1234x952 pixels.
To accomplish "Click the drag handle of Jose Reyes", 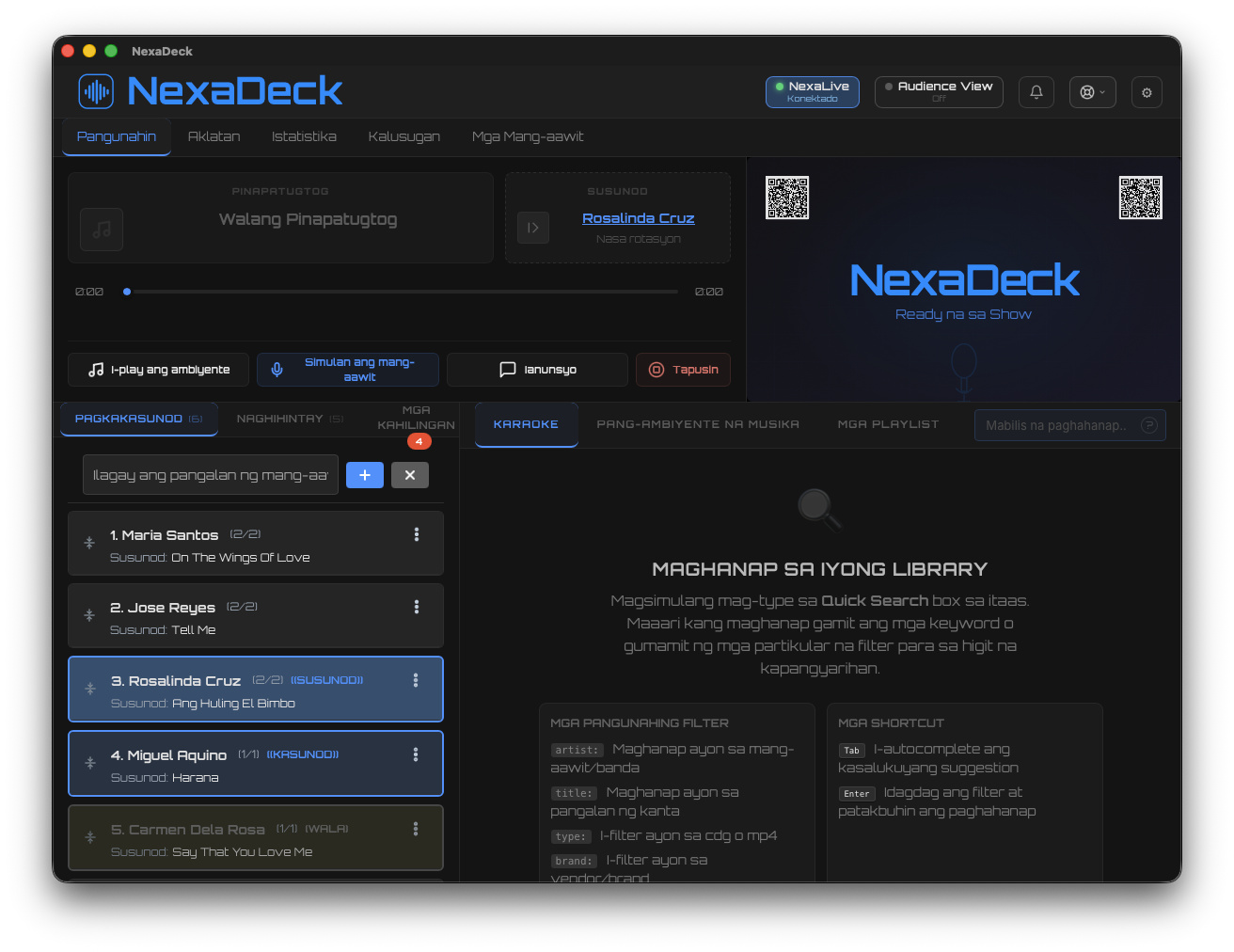I will [89, 615].
